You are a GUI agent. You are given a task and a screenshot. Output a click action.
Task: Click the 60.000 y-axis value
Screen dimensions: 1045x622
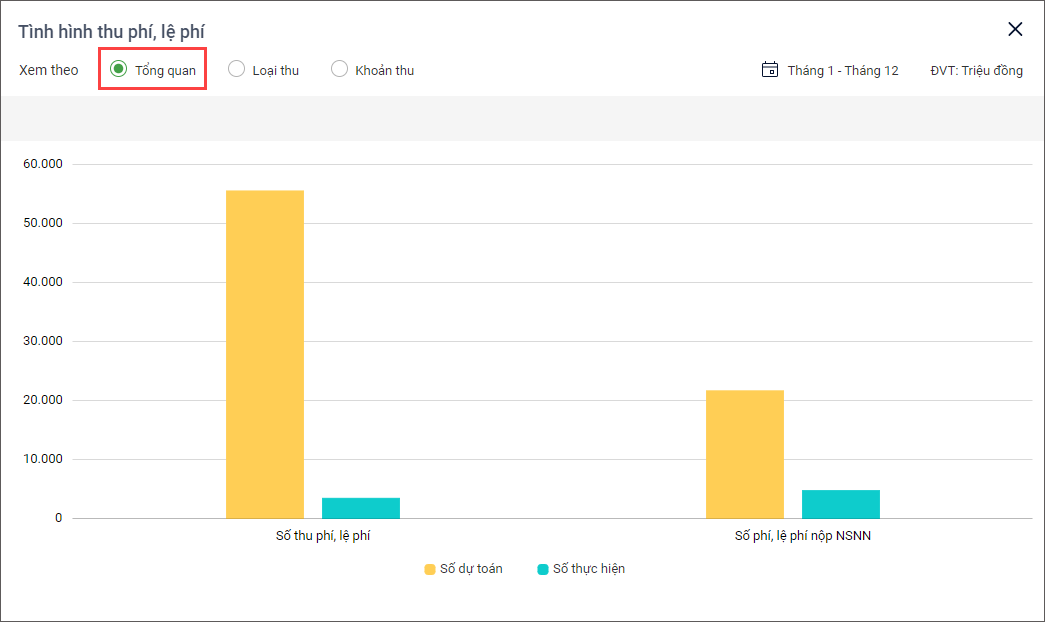click(x=42, y=164)
